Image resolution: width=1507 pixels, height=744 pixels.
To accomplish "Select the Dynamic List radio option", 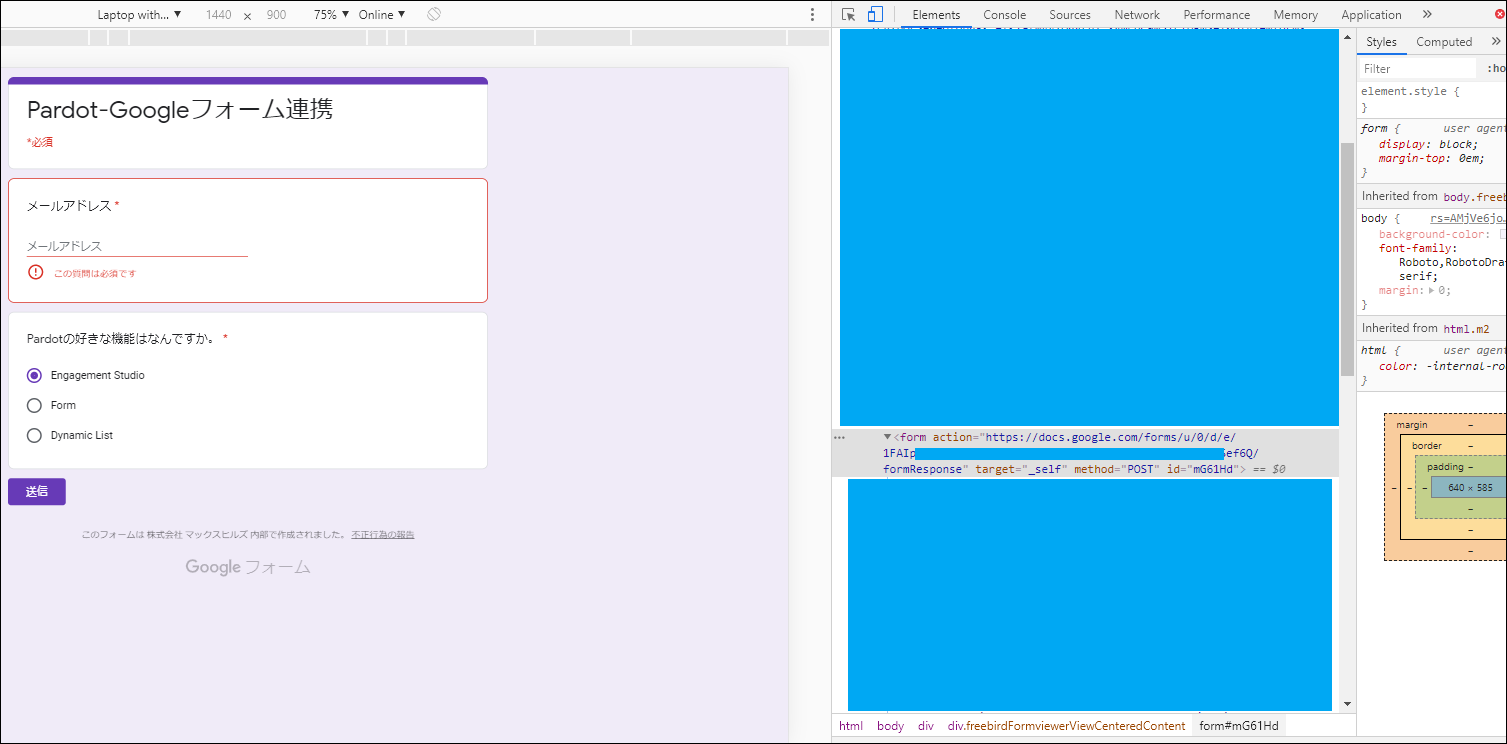I will [35, 436].
